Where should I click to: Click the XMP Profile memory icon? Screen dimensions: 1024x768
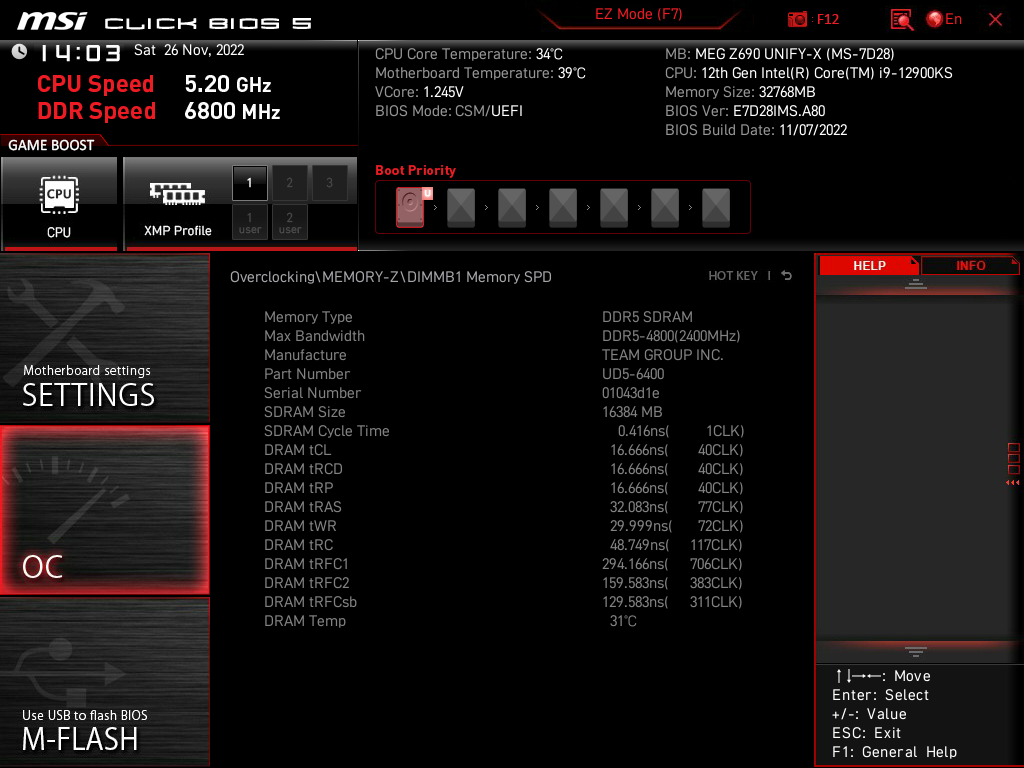(177, 194)
